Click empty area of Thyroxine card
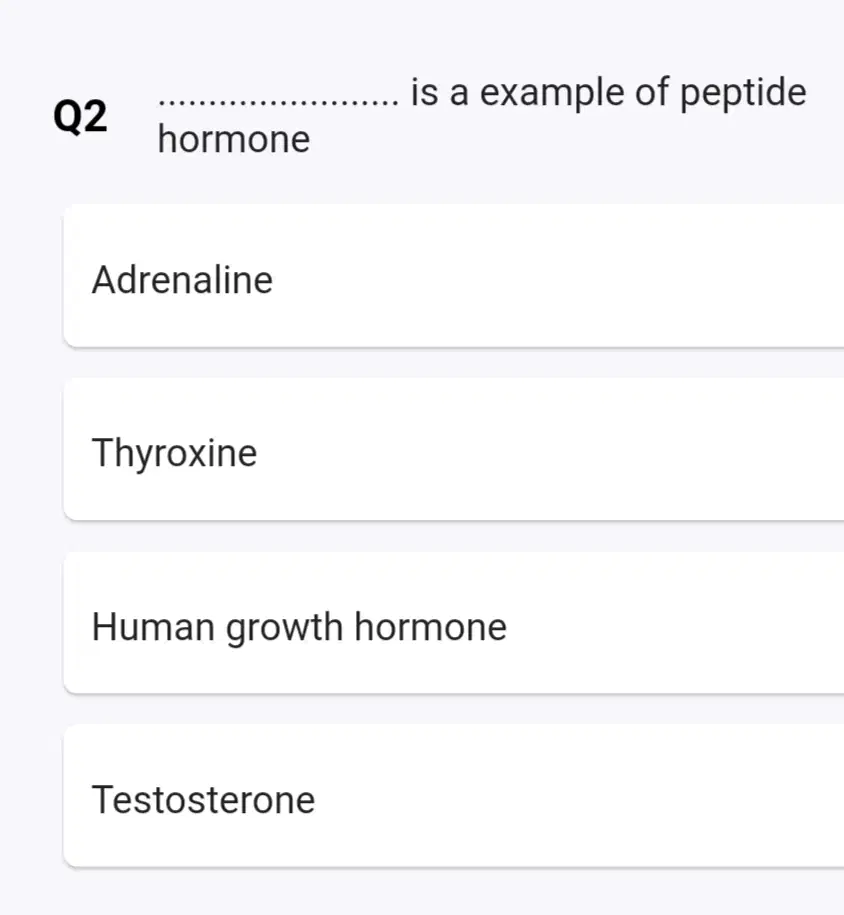Image resolution: width=844 pixels, height=915 pixels. (584, 450)
